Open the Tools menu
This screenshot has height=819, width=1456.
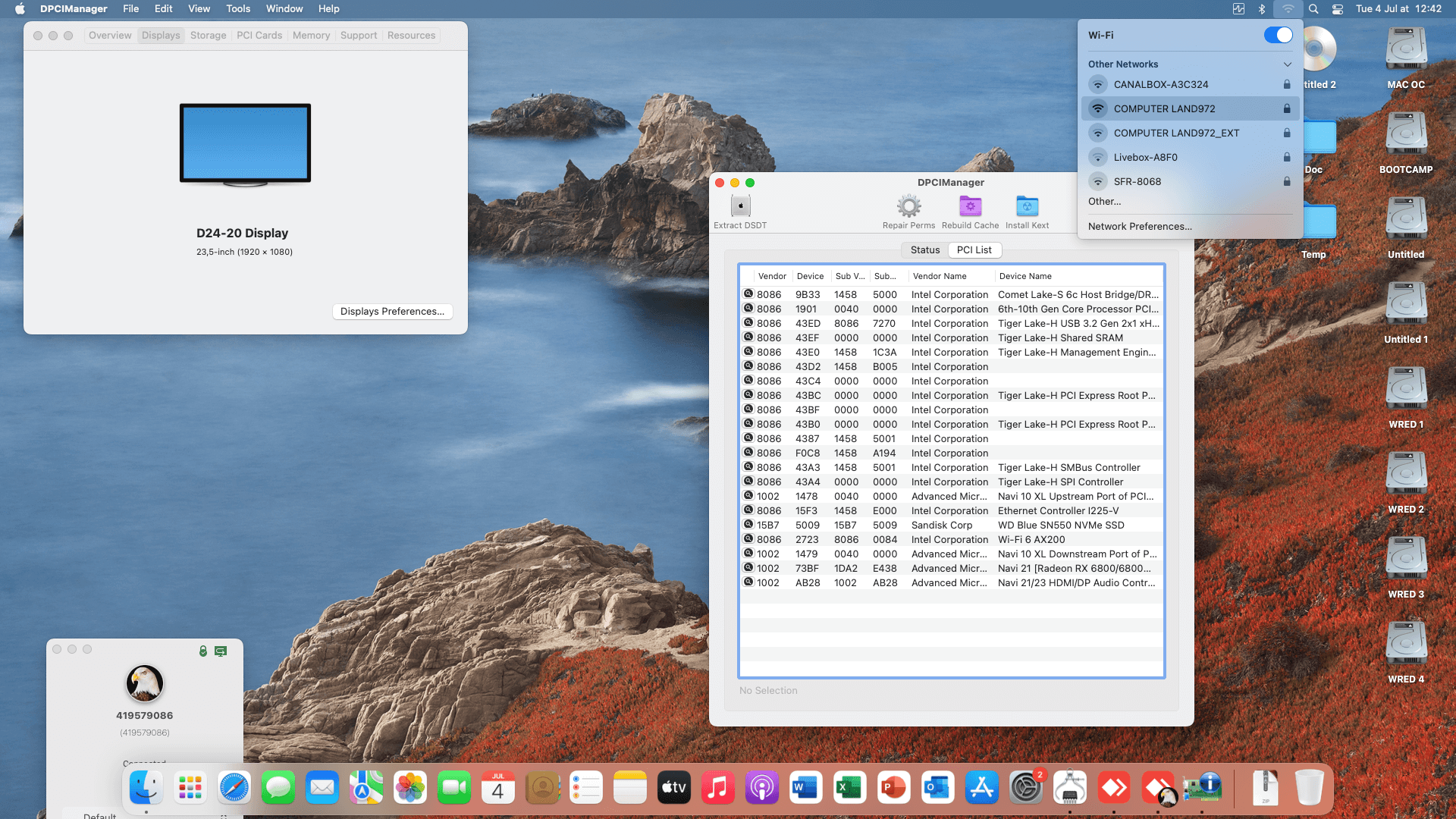[238, 9]
